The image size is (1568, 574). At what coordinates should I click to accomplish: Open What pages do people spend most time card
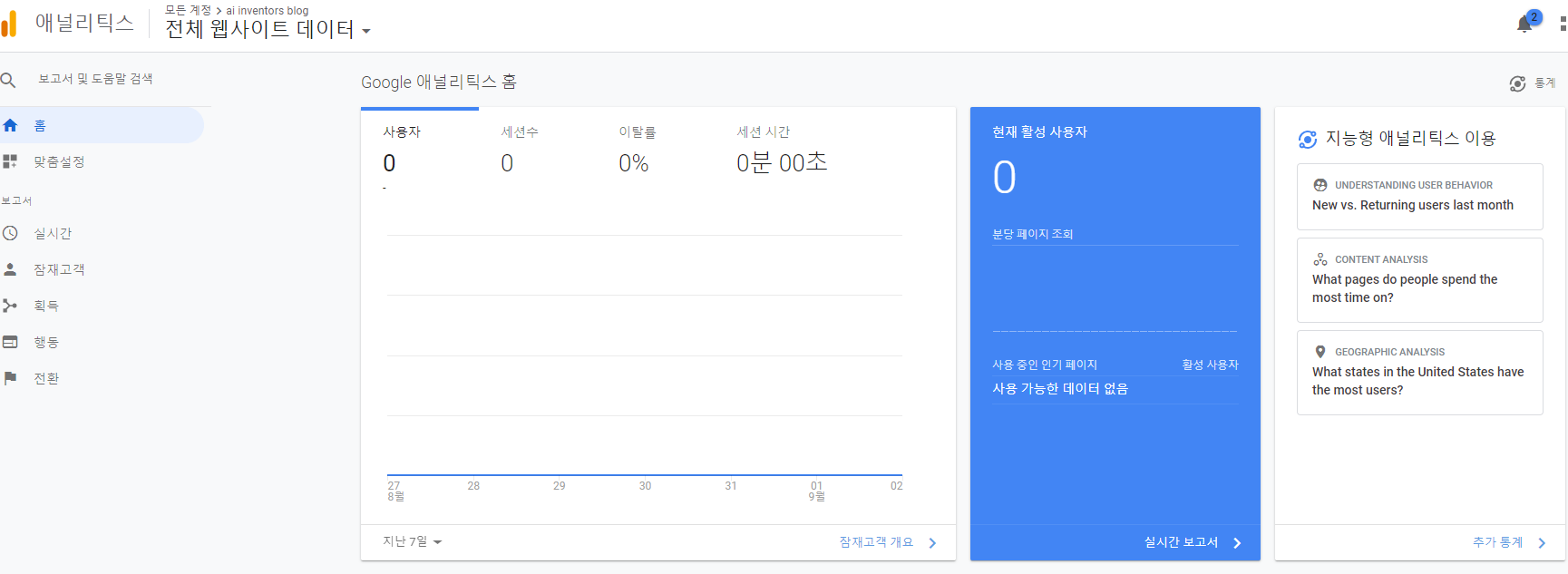coord(1419,280)
